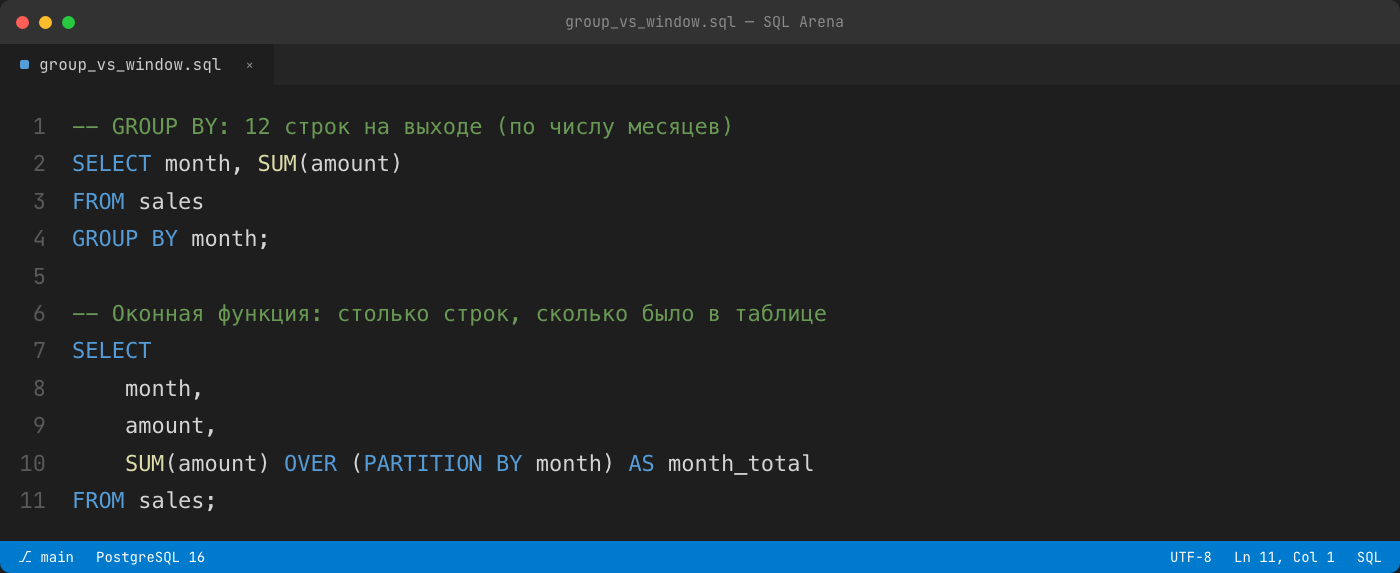Click the Ln 11, Col 1 indicator
The height and width of the screenshot is (573, 1400).
[x=1284, y=557]
